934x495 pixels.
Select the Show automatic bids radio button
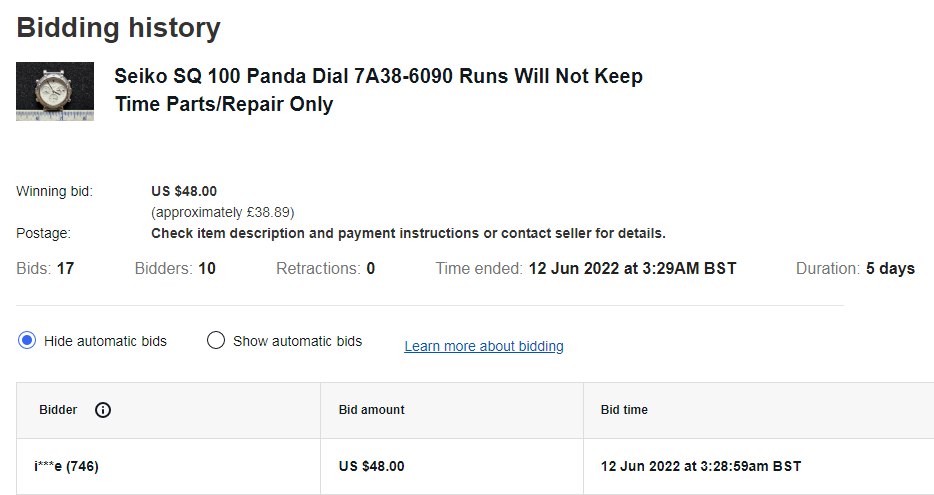pos(216,341)
